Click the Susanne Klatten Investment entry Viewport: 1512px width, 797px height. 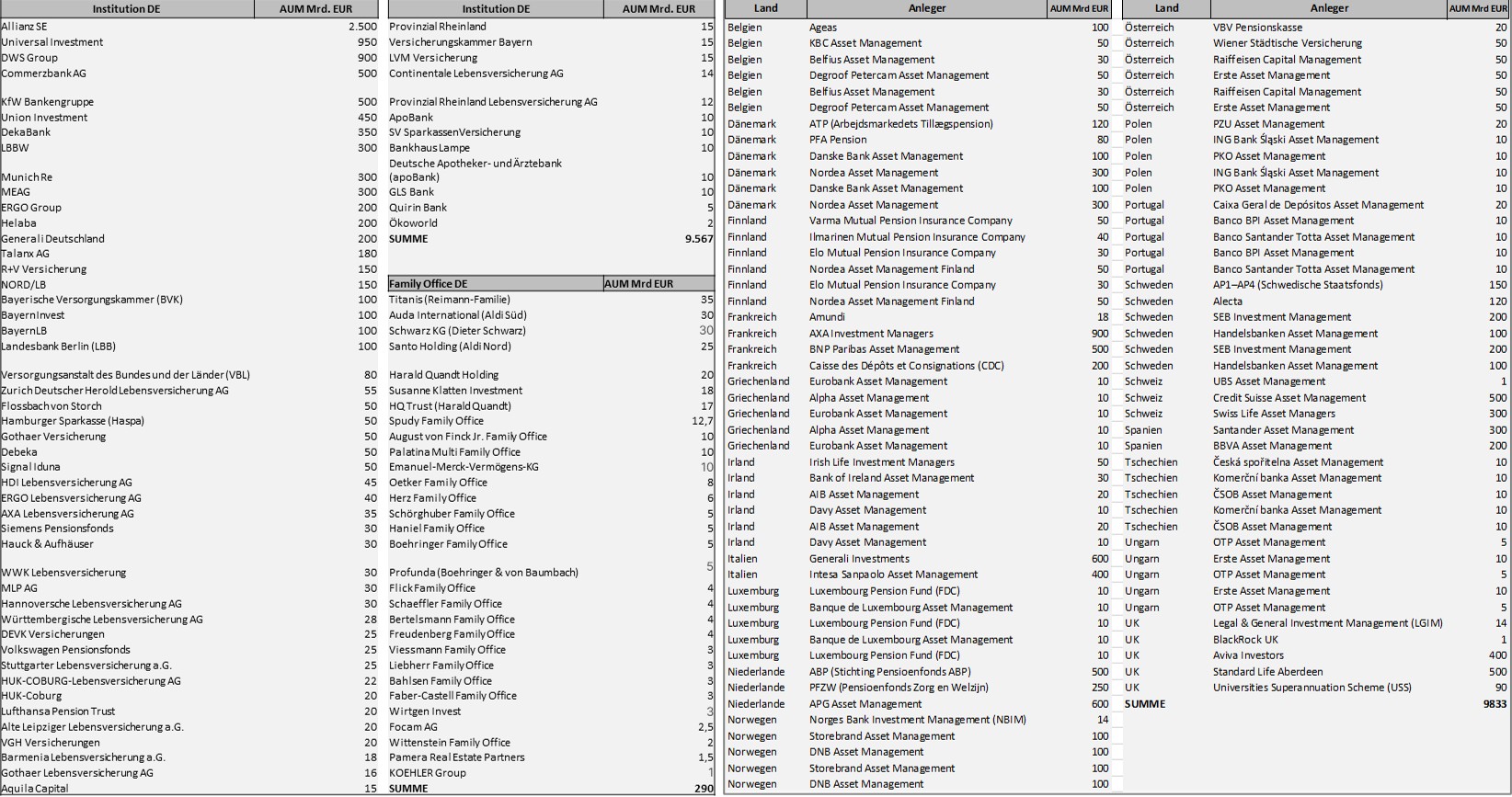(x=455, y=391)
